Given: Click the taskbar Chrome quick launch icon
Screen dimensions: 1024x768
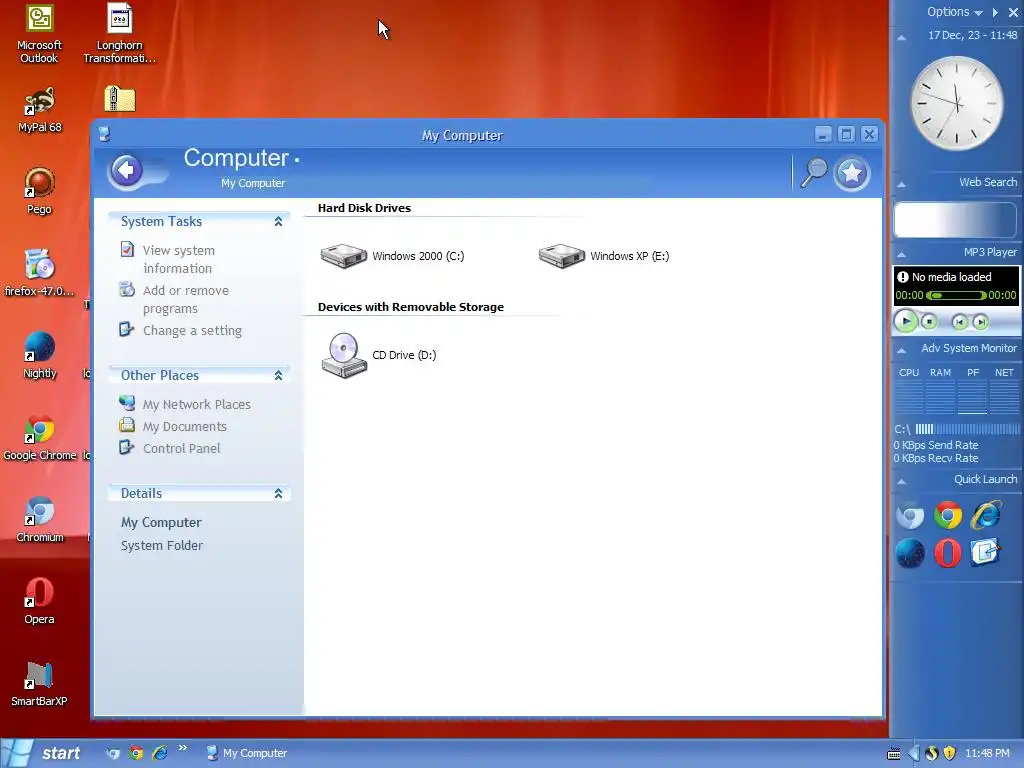Looking at the screenshot, I should (136, 753).
